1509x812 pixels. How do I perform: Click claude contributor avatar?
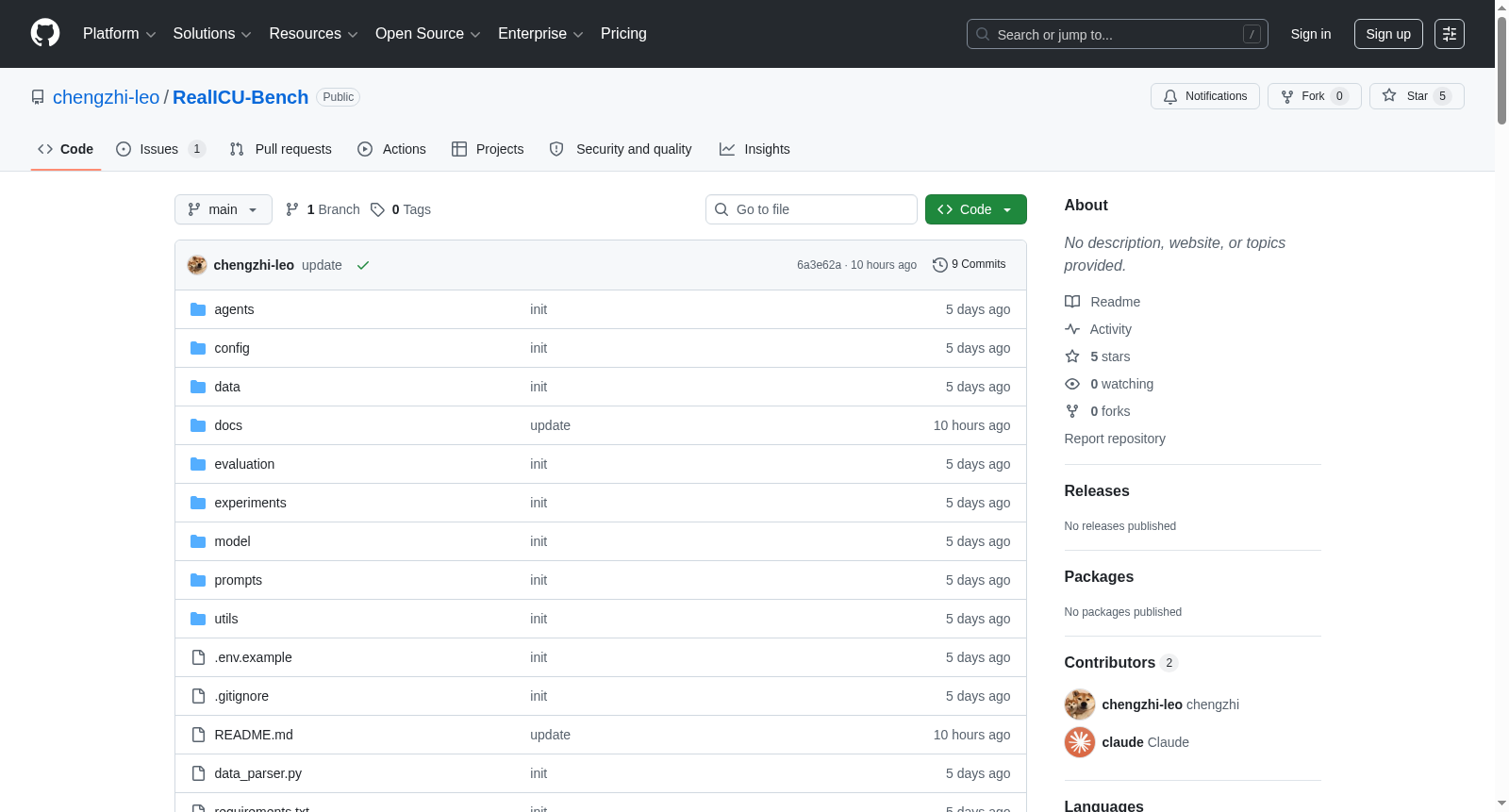coord(1080,742)
